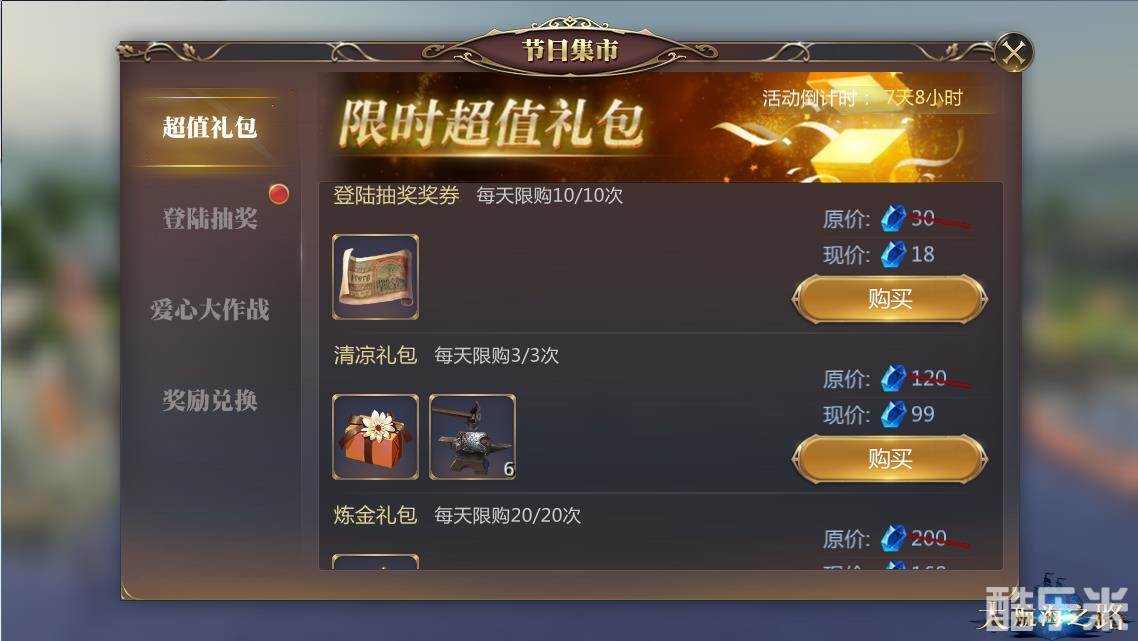Switch to the 奖励兑换 tab

[x=210, y=400]
